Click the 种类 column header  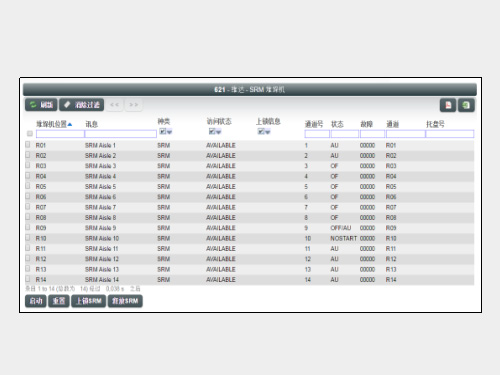coord(164,121)
